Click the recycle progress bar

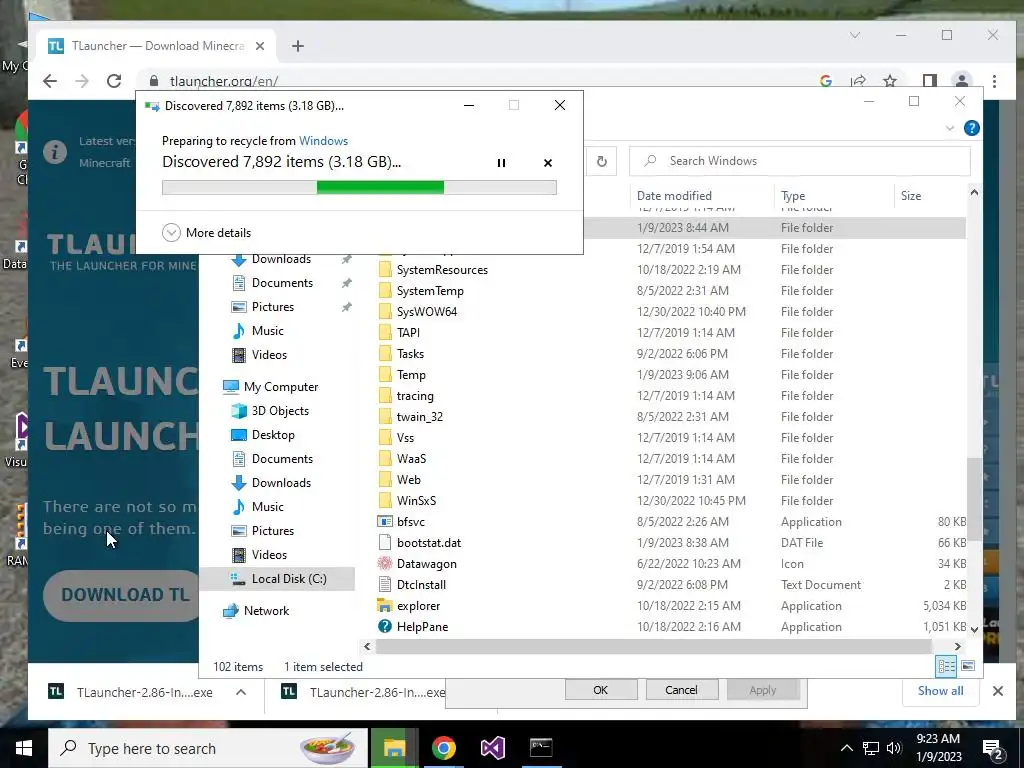coord(359,188)
